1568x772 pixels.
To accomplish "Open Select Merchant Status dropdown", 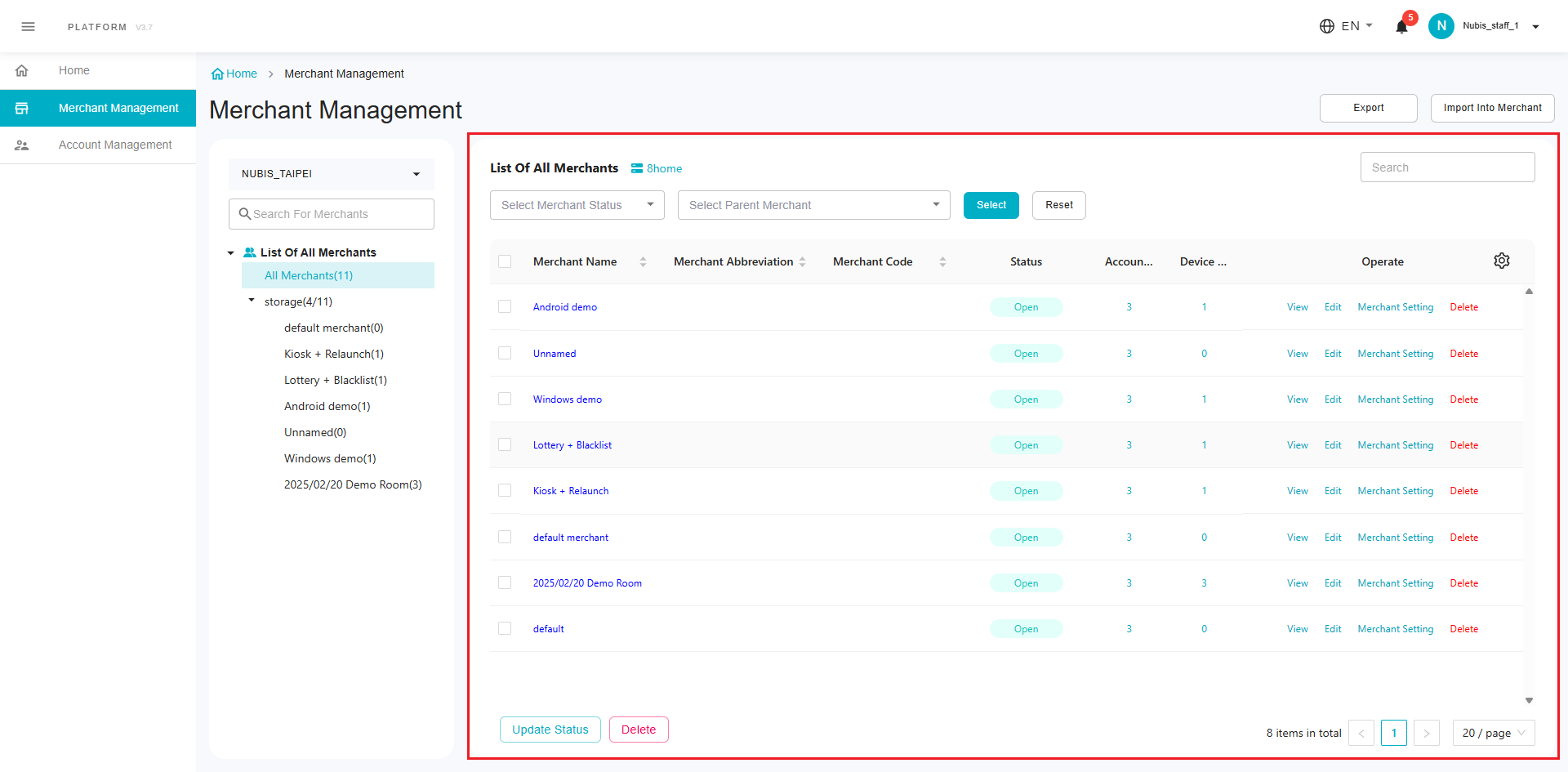I will 577,205.
